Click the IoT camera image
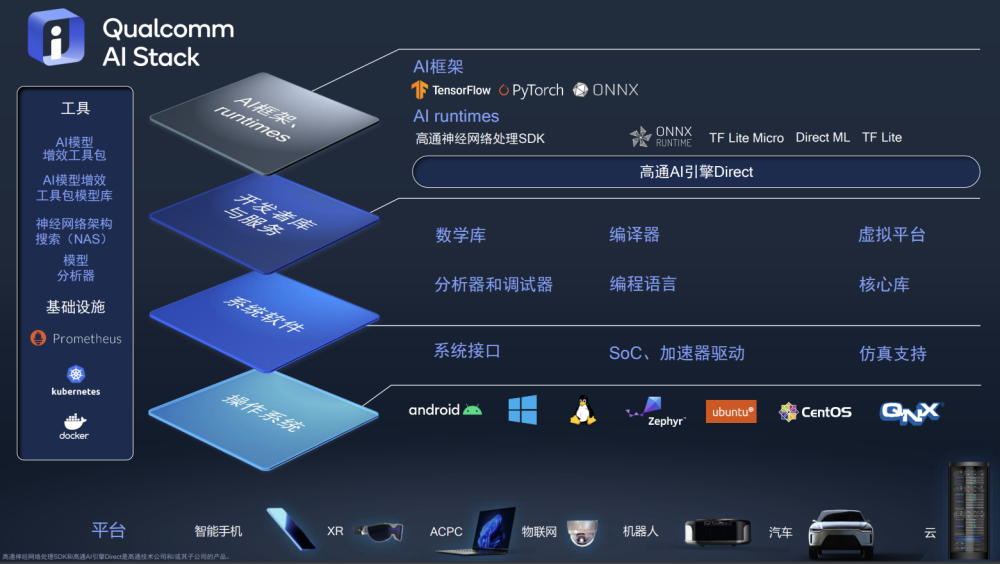The height and width of the screenshot is (564, 1000). (x=582, y=533)
